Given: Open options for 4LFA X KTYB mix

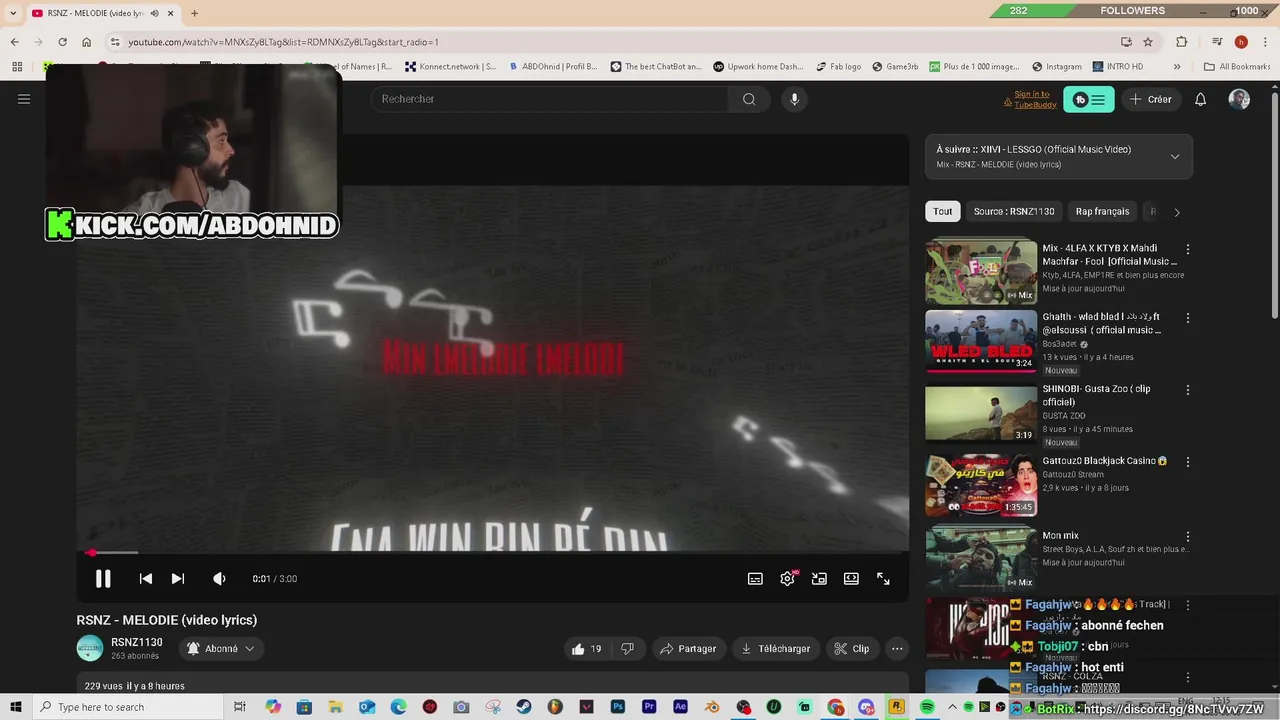Looking at the screenshot, I should (1188, 249).
